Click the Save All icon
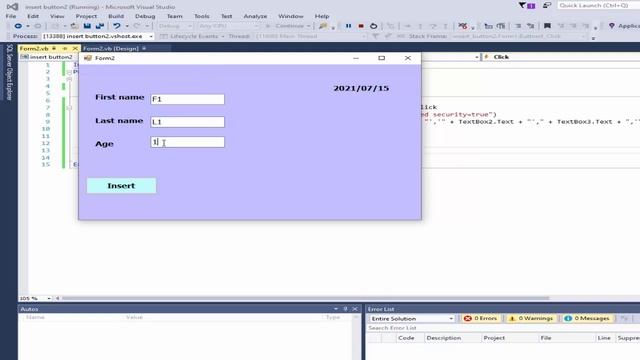Screen dimensions: 640x360 (x=100, y=26)
